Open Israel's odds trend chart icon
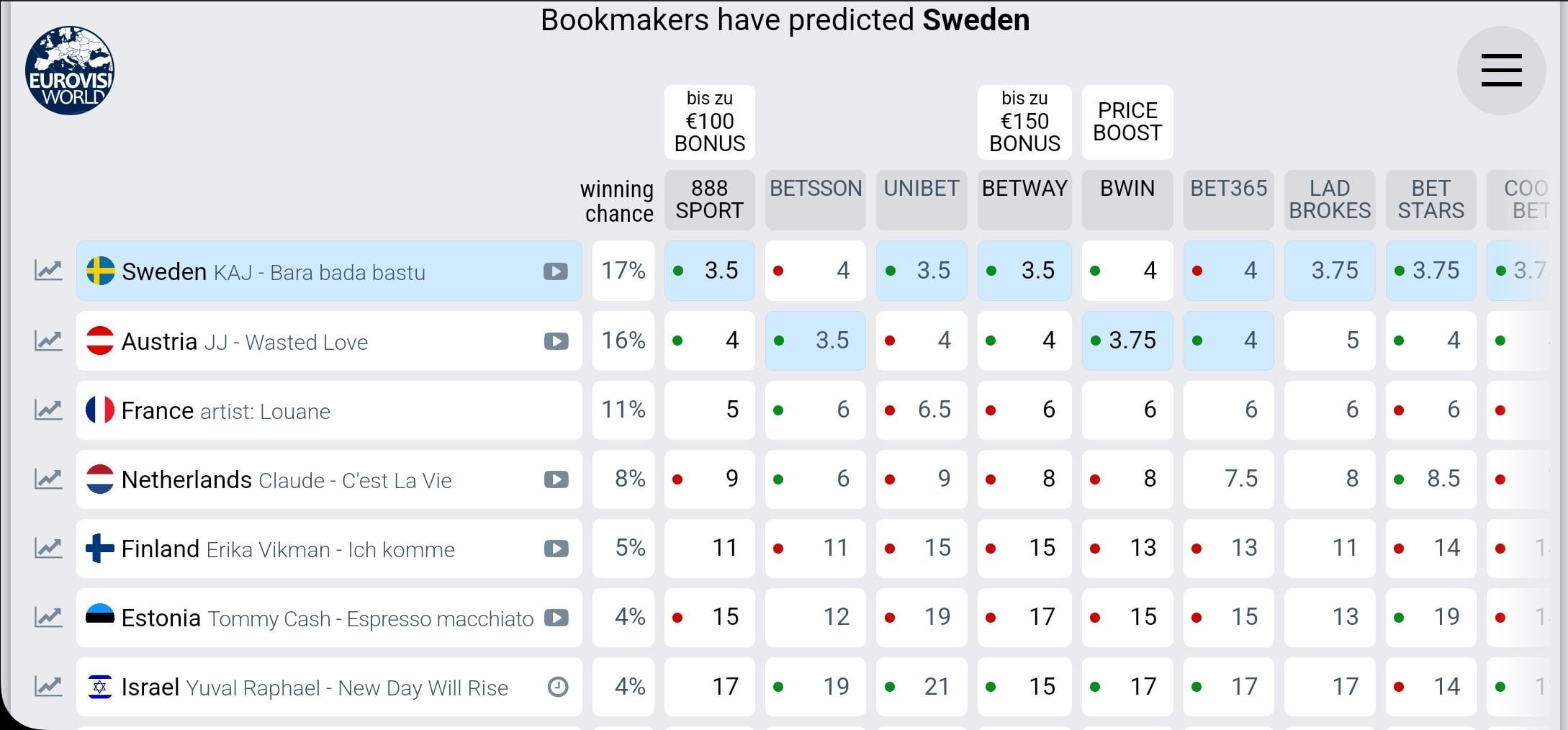Viewport: 1568px width, 730px height. pos(48,686)
